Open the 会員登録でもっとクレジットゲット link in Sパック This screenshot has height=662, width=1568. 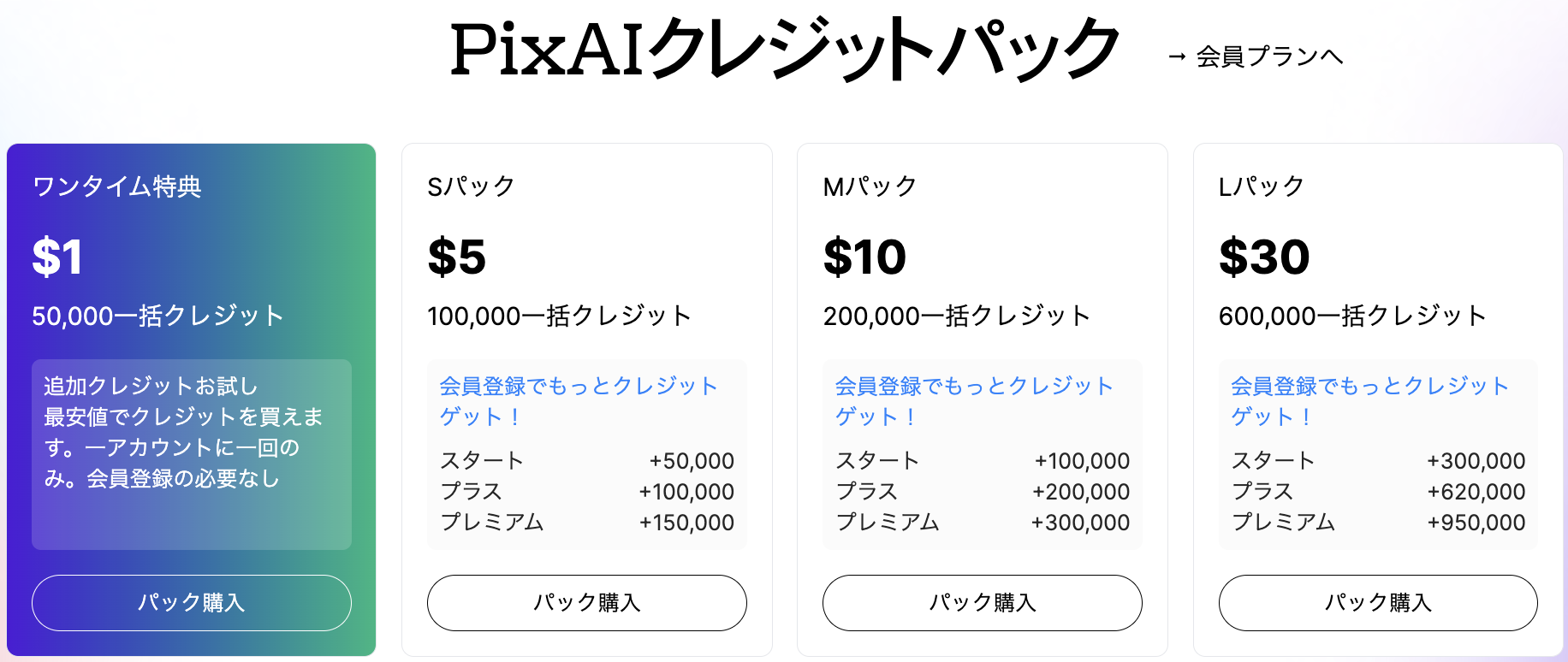(x=579, y=401)
